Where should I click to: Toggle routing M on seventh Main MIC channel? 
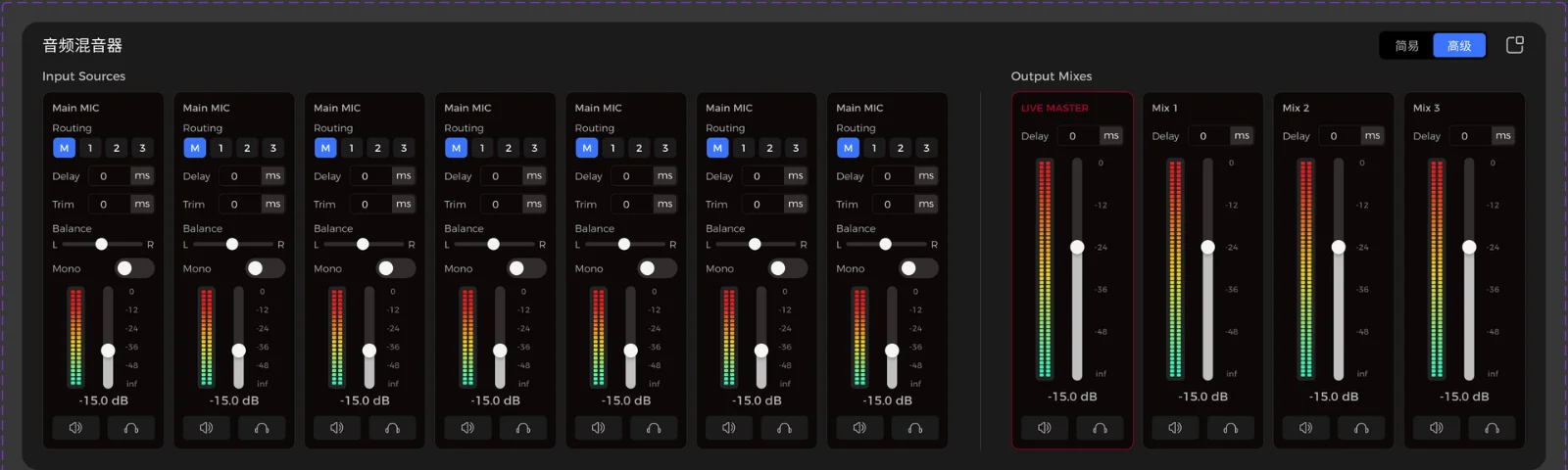[848, 148]
